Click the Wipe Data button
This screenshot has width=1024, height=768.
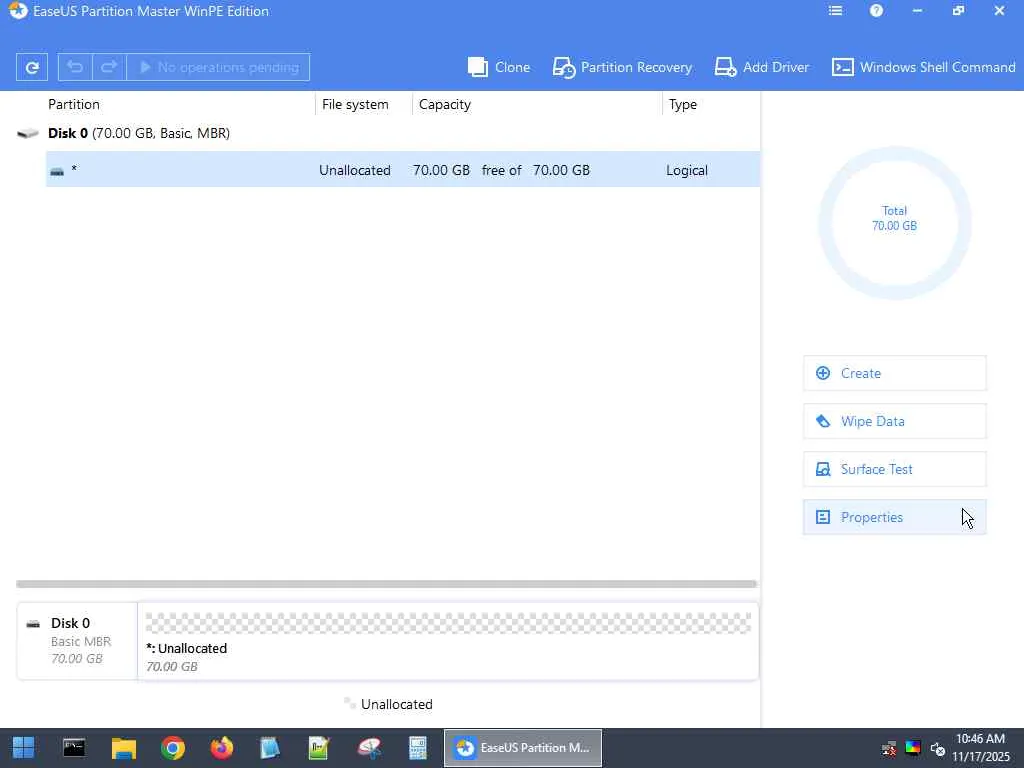click(x=895, y=421)
